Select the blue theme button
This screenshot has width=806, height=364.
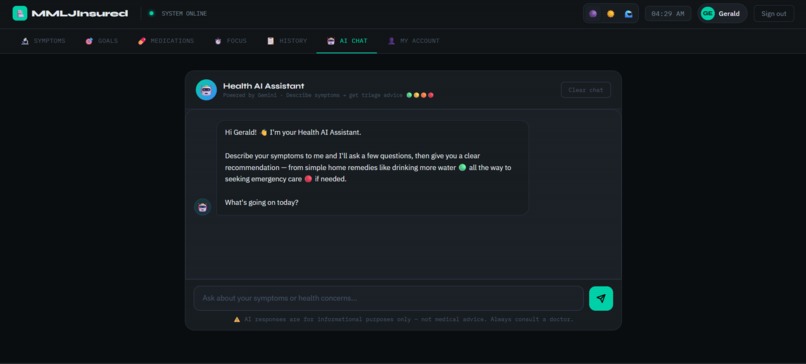coord(628,14)
